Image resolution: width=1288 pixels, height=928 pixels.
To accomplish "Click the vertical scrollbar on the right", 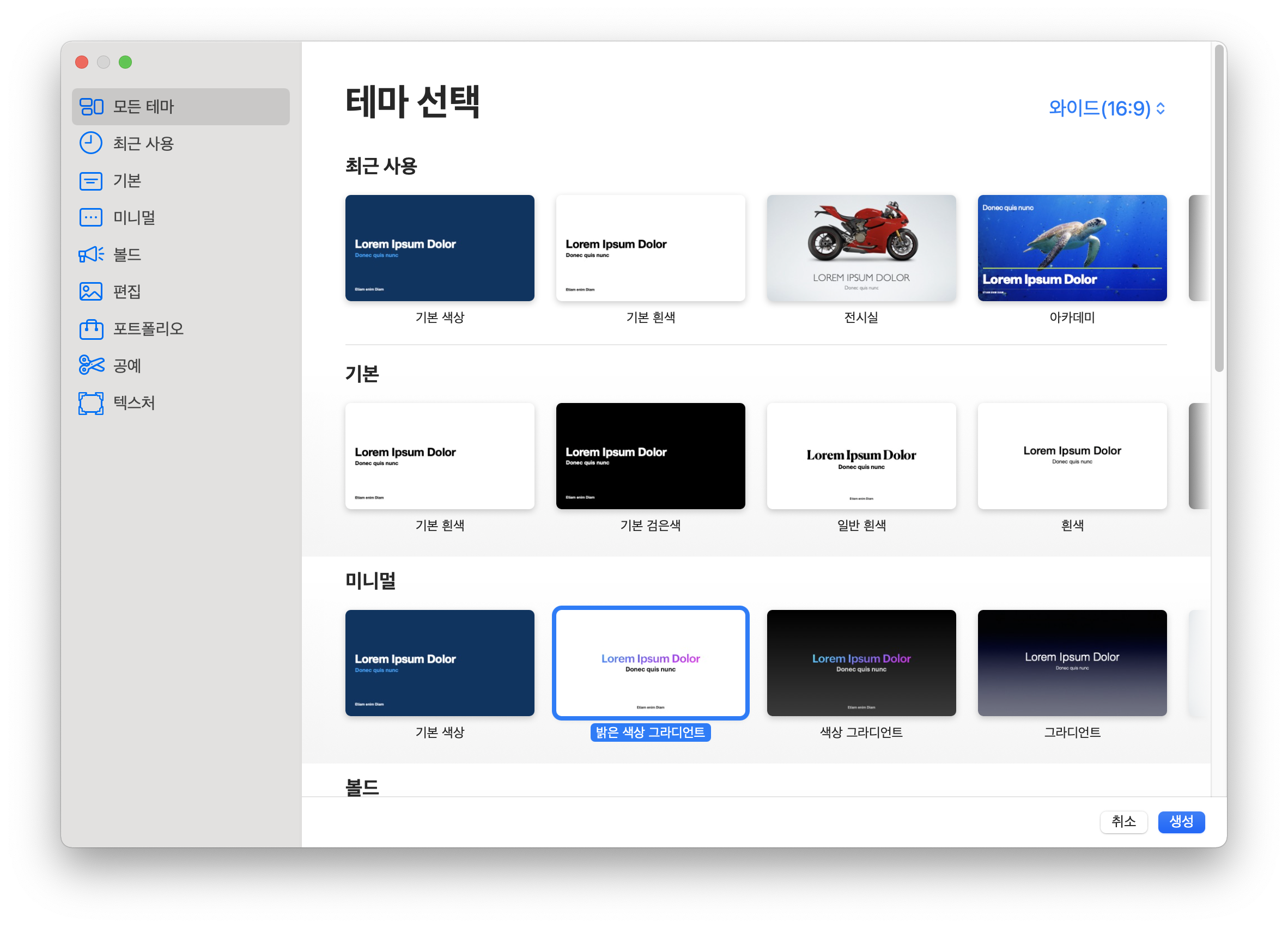I will [1219, 209].
